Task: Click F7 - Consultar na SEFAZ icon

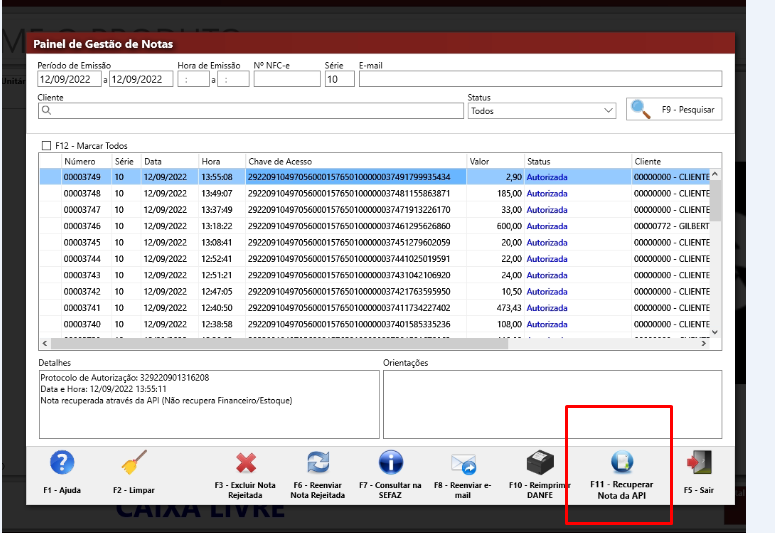Action: [x=390, y=463]
